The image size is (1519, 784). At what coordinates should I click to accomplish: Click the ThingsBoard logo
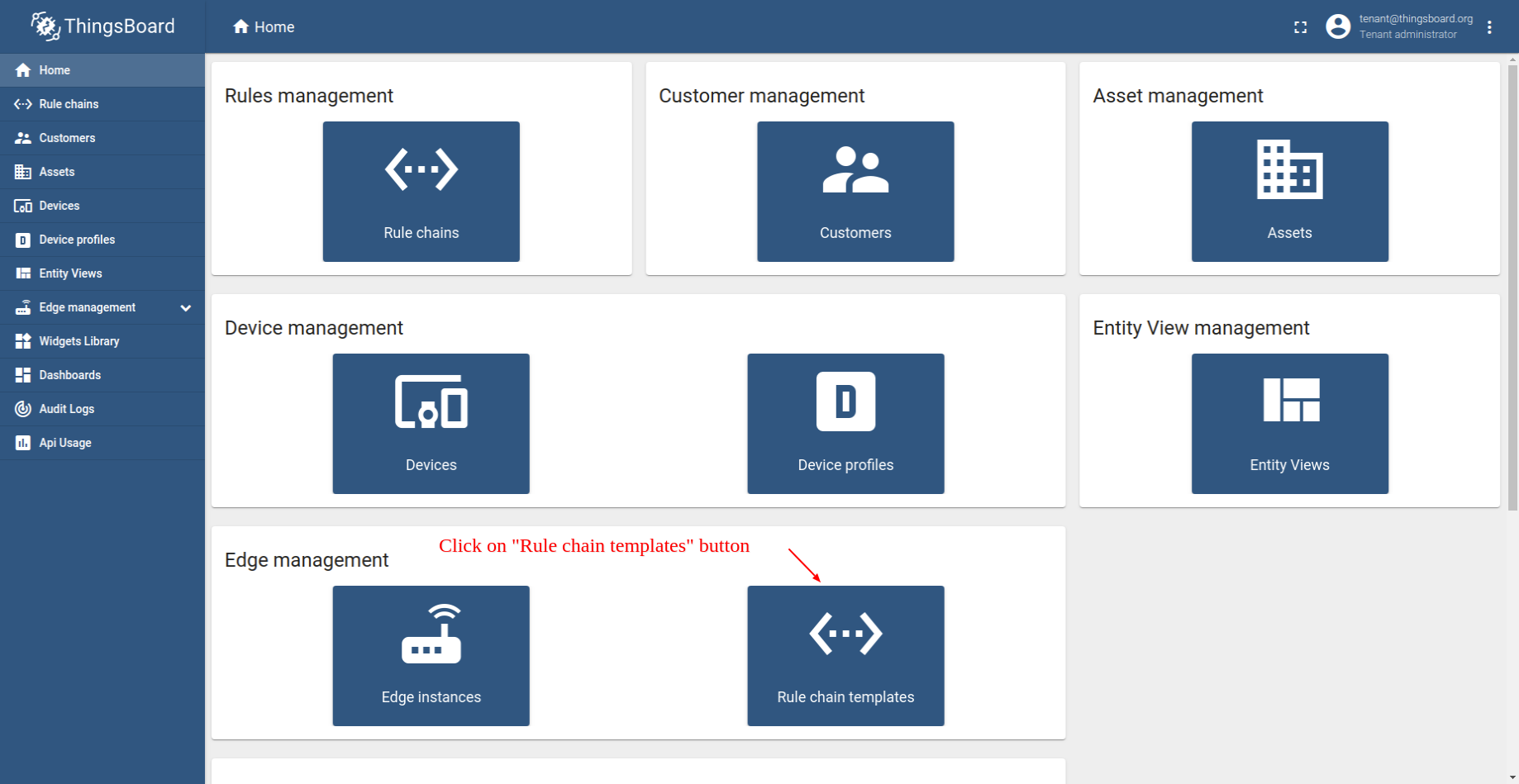tap(102, 26)
